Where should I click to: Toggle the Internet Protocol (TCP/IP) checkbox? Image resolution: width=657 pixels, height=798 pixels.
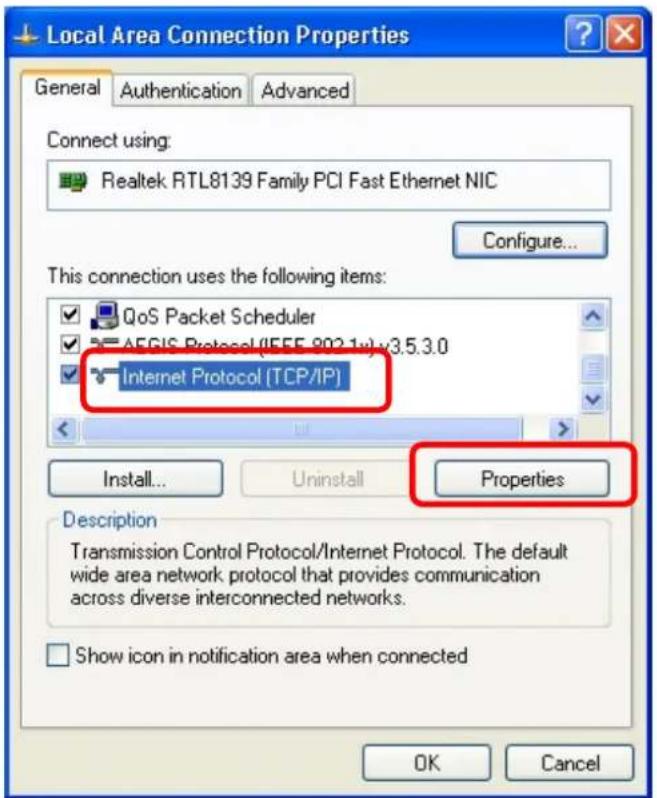point(70,375)
